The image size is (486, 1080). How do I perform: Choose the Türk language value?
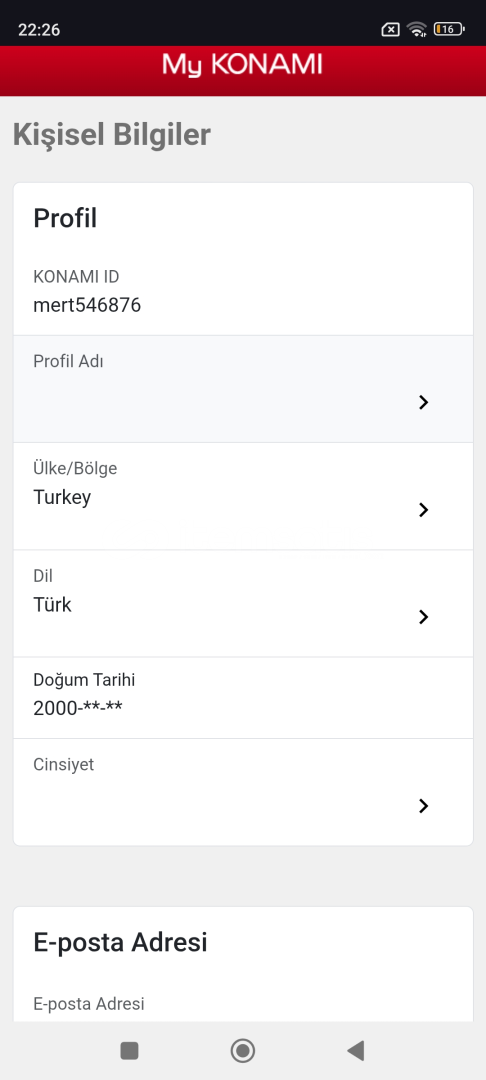[52, 605]
